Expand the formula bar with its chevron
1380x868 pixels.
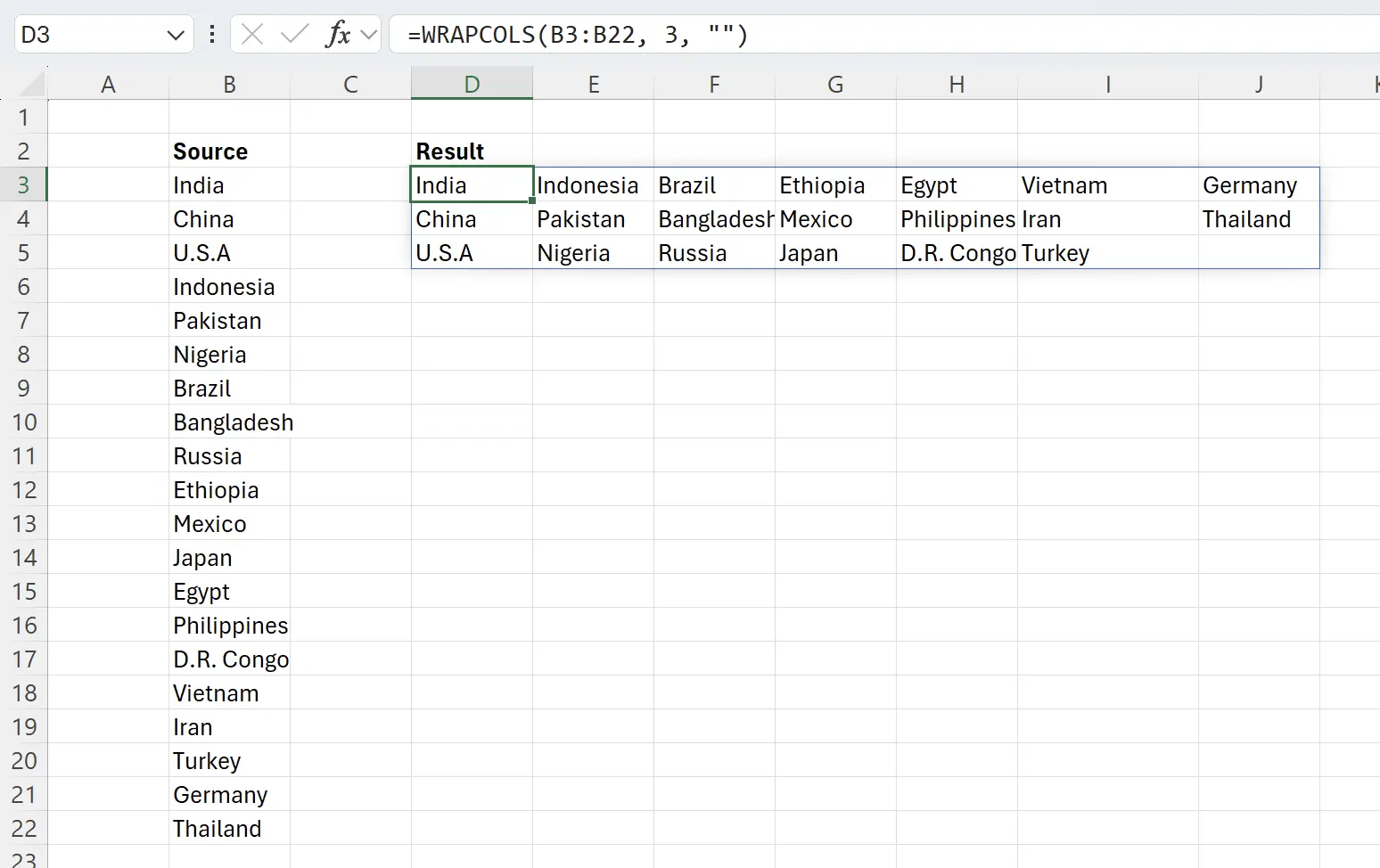[369, 34]
